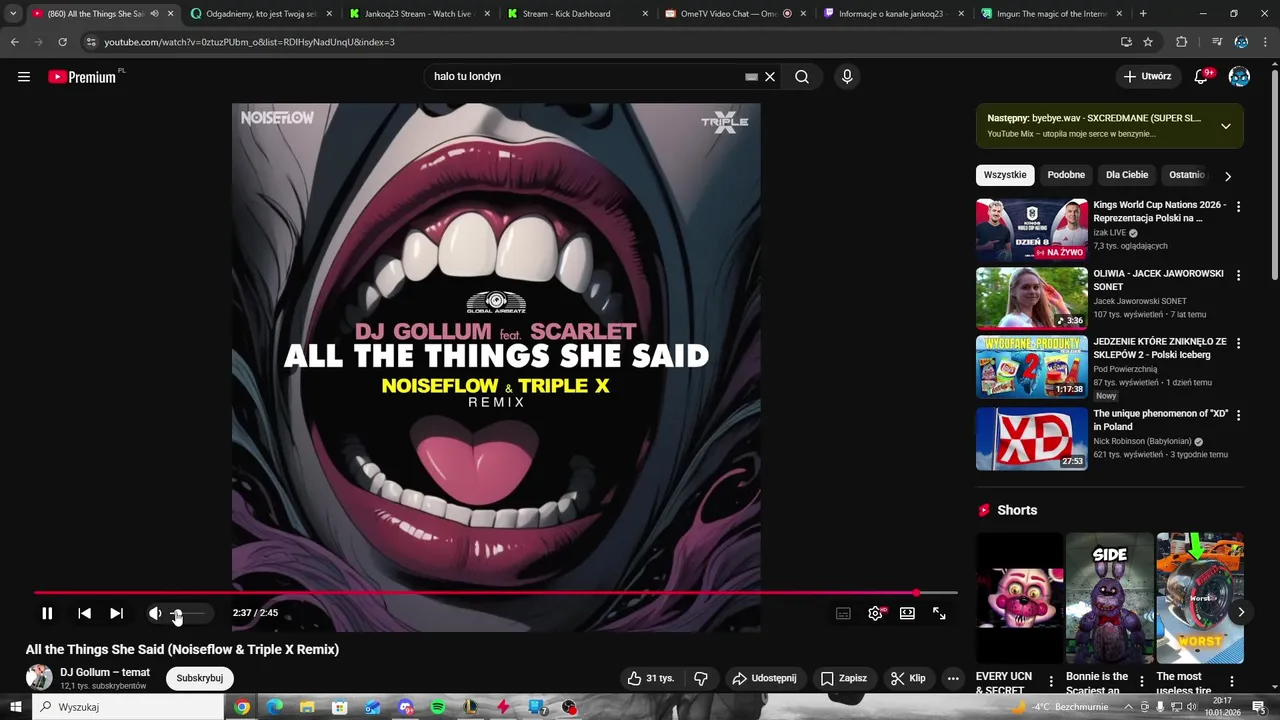
Task: Click the DJ Gollum channel avatar
Action: pyautogui.click(x=39, y=677)
